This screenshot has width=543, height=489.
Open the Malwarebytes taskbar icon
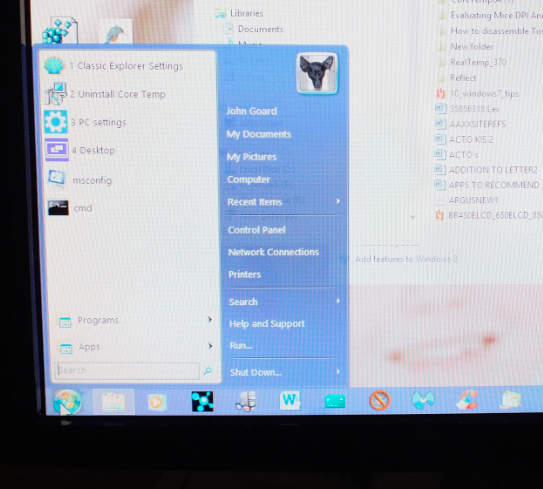pyautogui.click(x=423, y=400)
